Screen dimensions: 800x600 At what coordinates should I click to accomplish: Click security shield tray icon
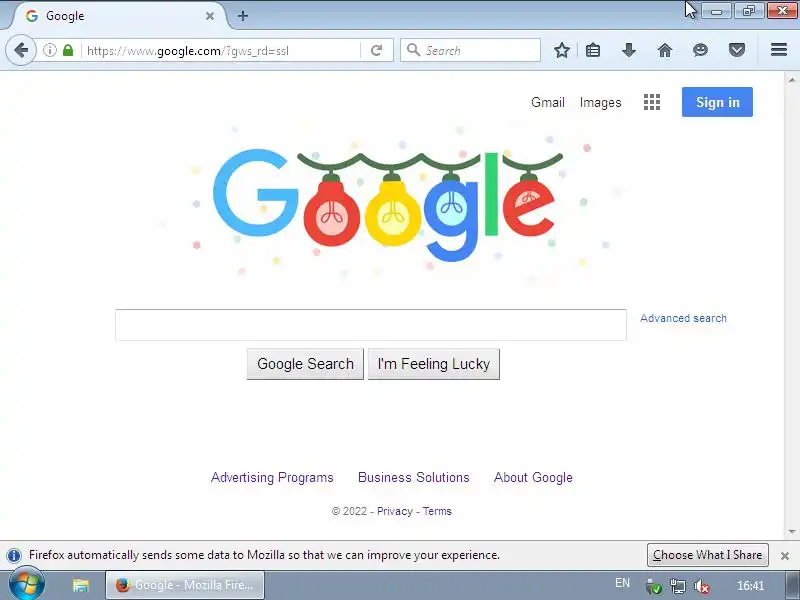coord(653,586)
